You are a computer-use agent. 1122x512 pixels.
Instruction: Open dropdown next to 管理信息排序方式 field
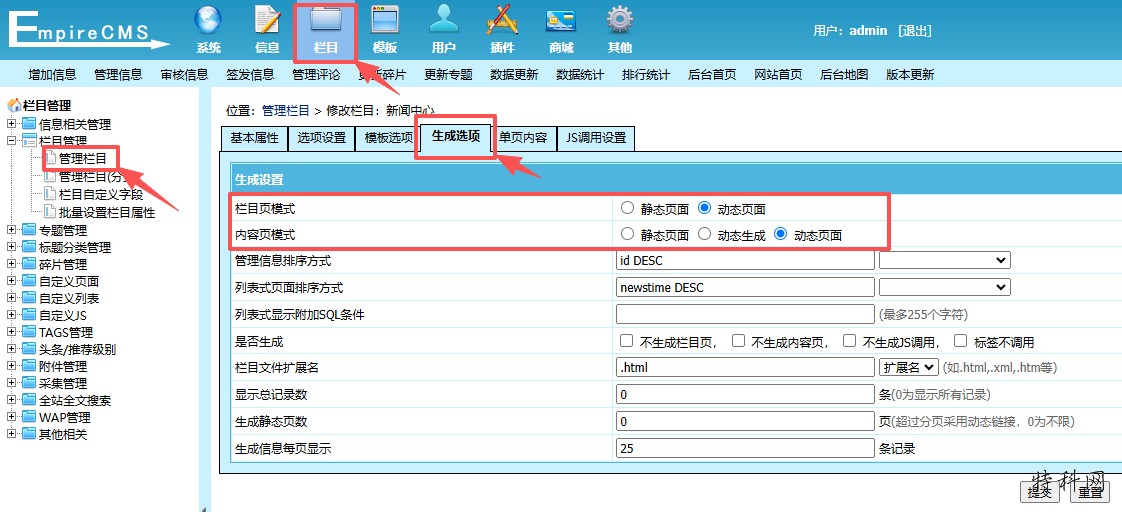click(945, 260)
